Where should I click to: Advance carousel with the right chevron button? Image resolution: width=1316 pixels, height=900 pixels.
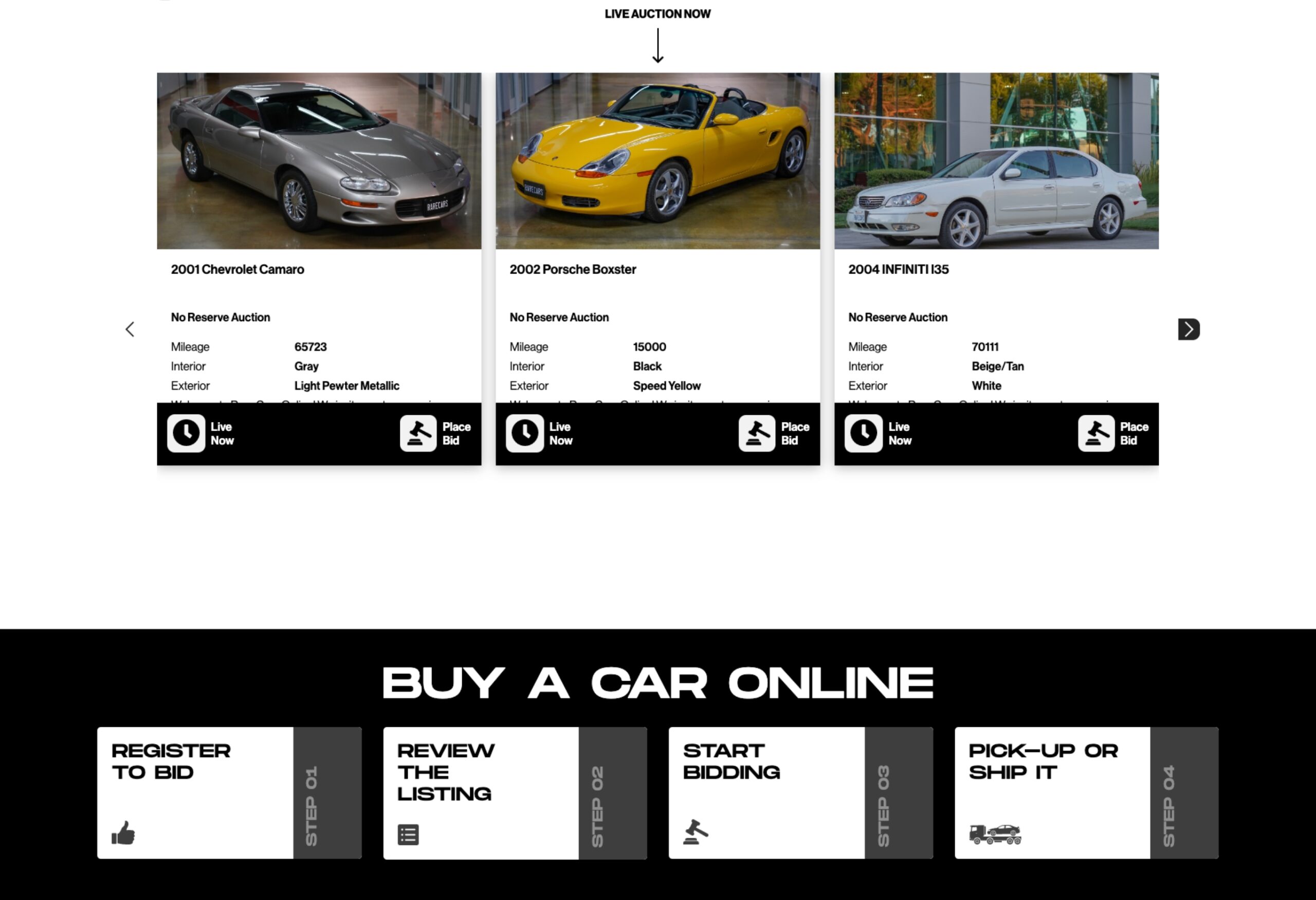[x=1189, y=329]
